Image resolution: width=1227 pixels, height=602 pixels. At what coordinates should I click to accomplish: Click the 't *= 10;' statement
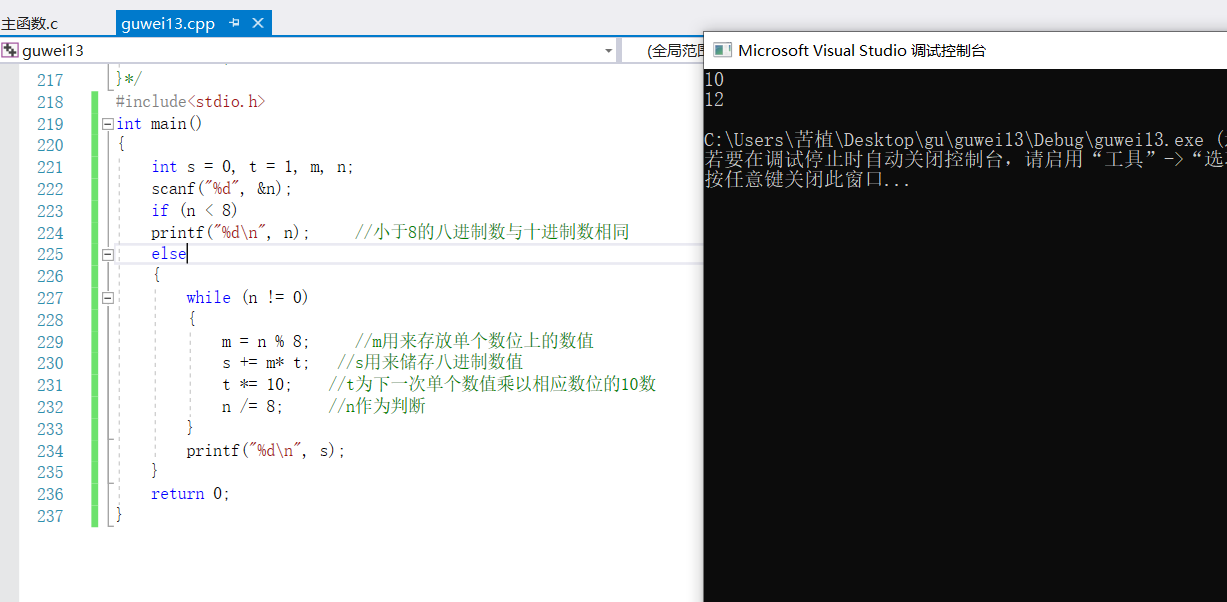257,385
